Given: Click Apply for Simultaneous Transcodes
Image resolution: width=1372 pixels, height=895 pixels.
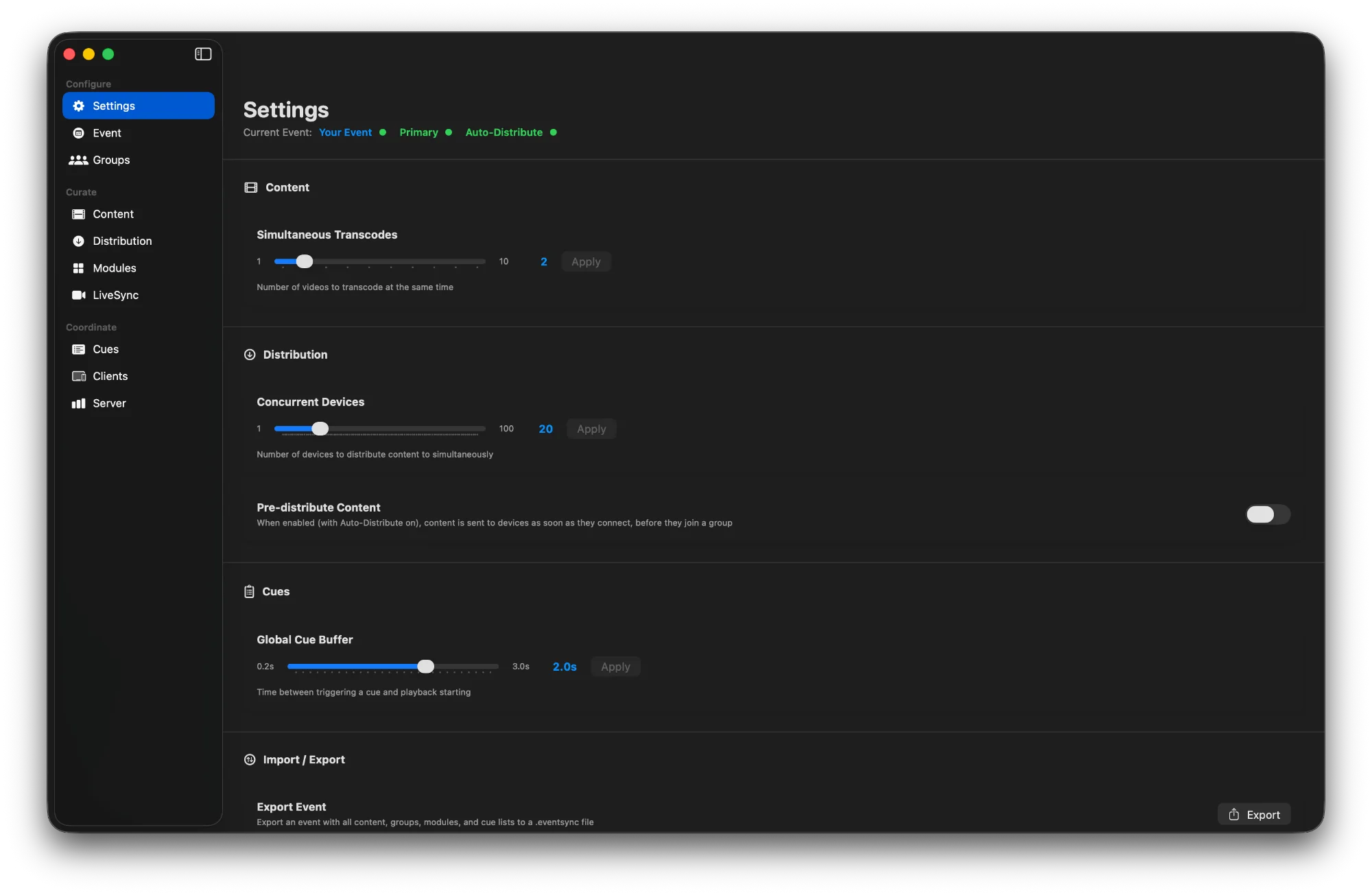Looking at the screenshot, I should (x=586, y=261).
